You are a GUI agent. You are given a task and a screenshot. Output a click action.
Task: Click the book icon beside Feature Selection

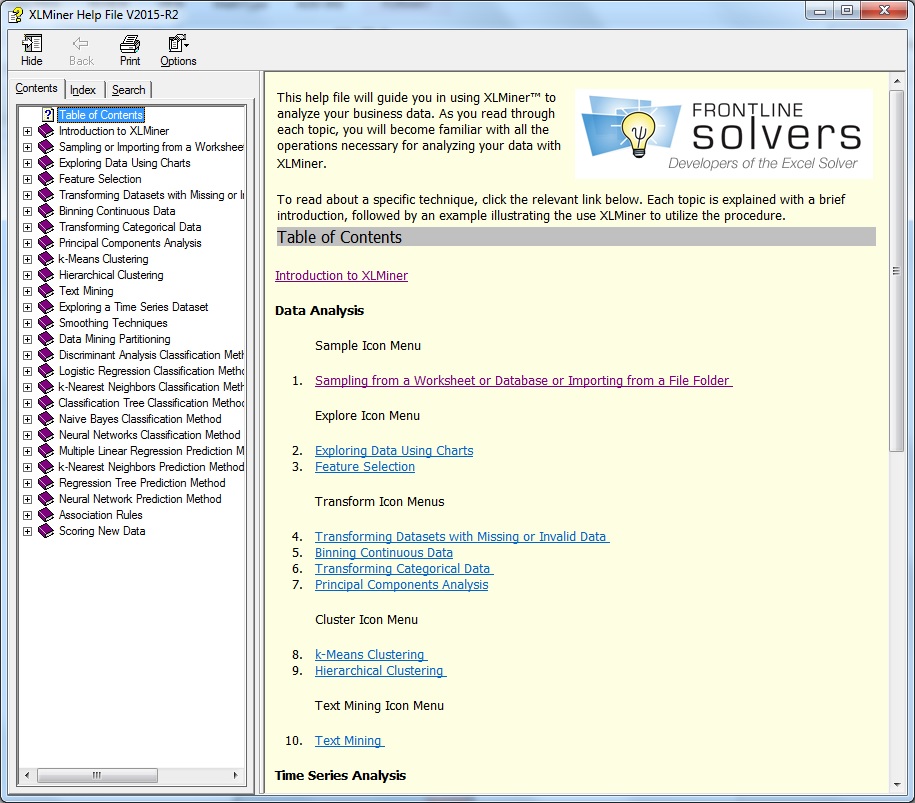click(x=46, y=179)
